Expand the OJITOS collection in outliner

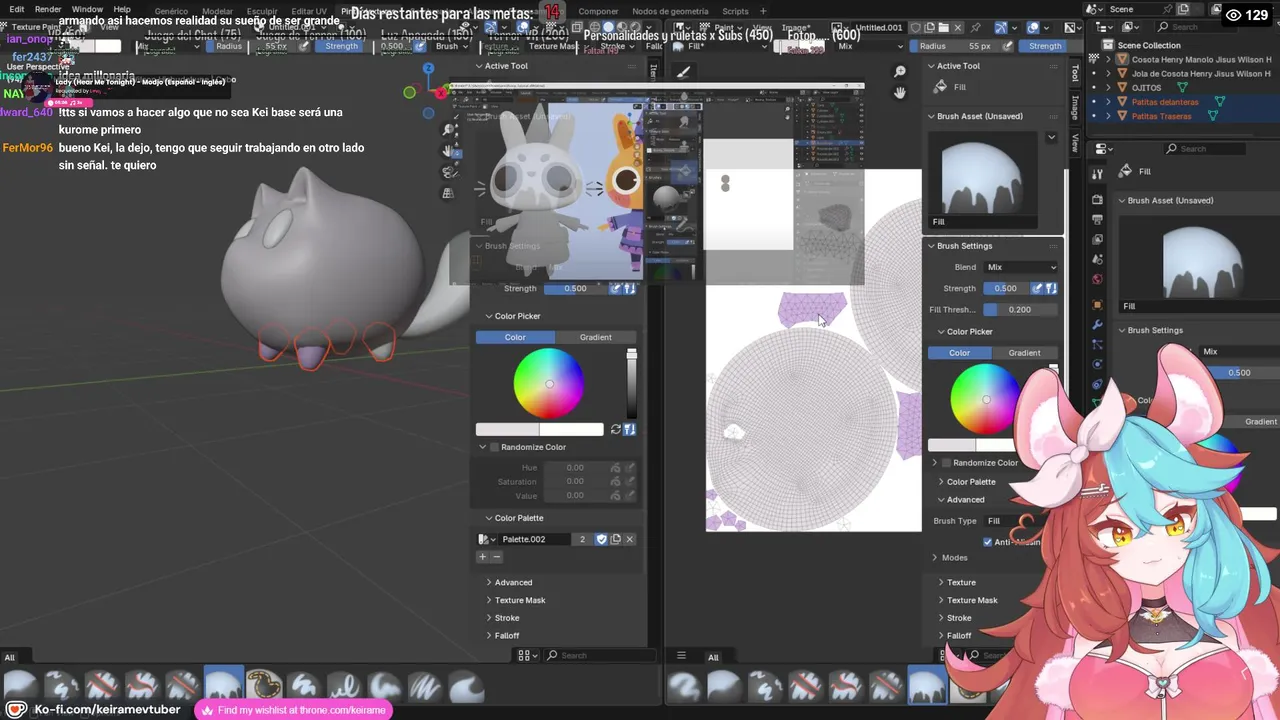[x=1108, y=88]
